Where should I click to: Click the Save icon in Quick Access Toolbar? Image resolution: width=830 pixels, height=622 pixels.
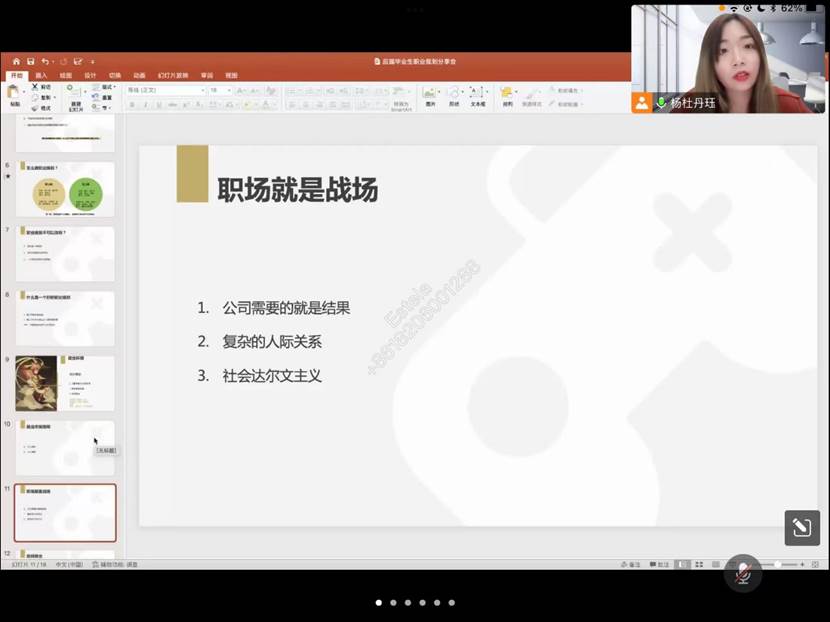30,62
